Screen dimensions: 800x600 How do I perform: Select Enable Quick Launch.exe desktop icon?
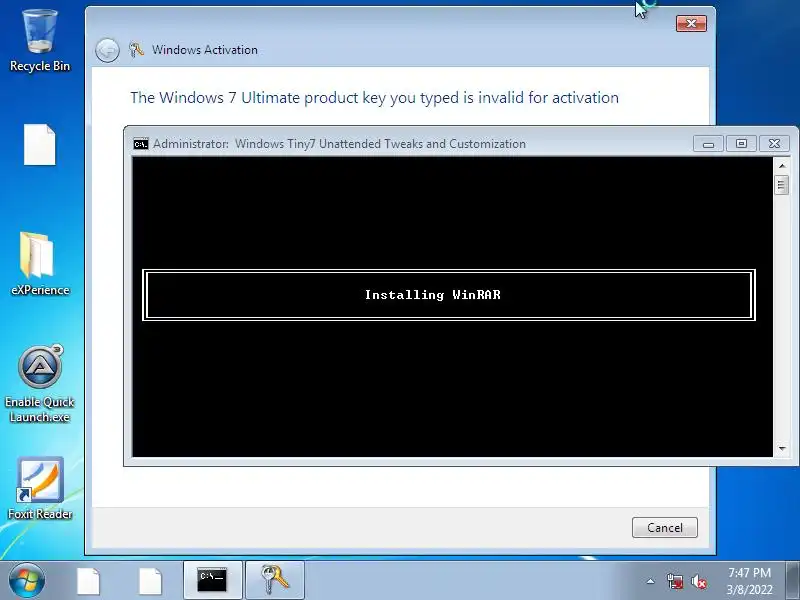point(40,384)
